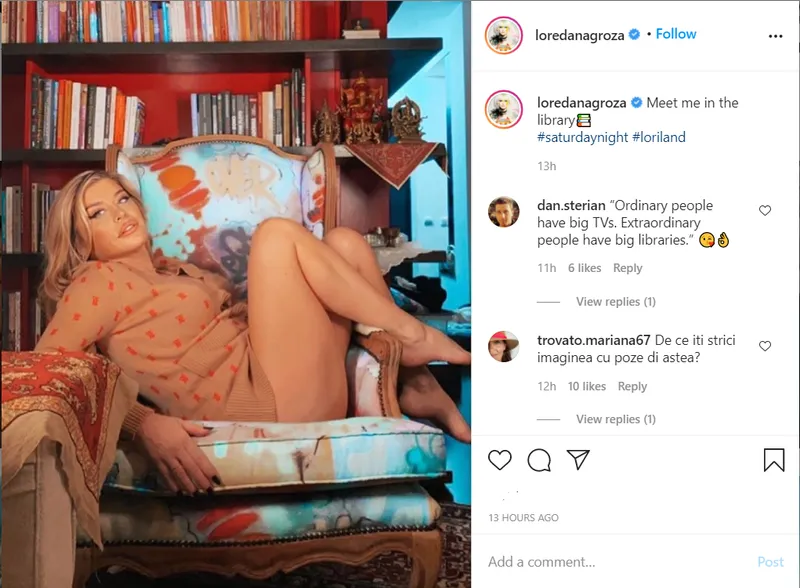Share the post via paper plane icon
The height and width of the screenshot is (588, 800).
(578, 459)
